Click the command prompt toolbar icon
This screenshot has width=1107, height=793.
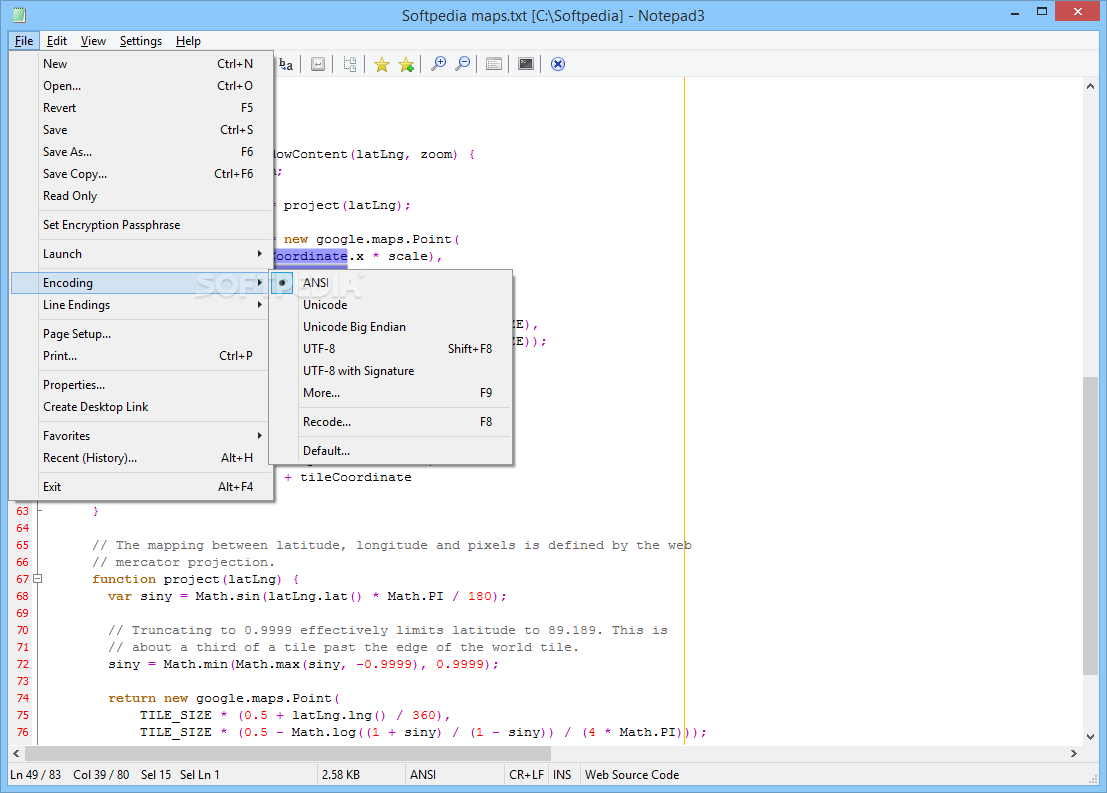[x=526, y=64]
